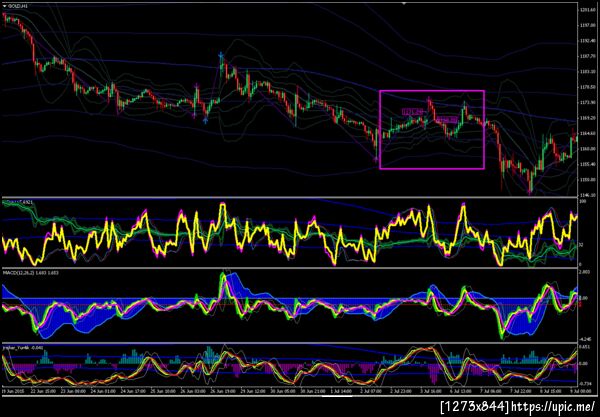Open the chart menu triangle beside GOLD,H1
Screen dimensions: 600x417
pyautogui.click(x=4, y=7)
